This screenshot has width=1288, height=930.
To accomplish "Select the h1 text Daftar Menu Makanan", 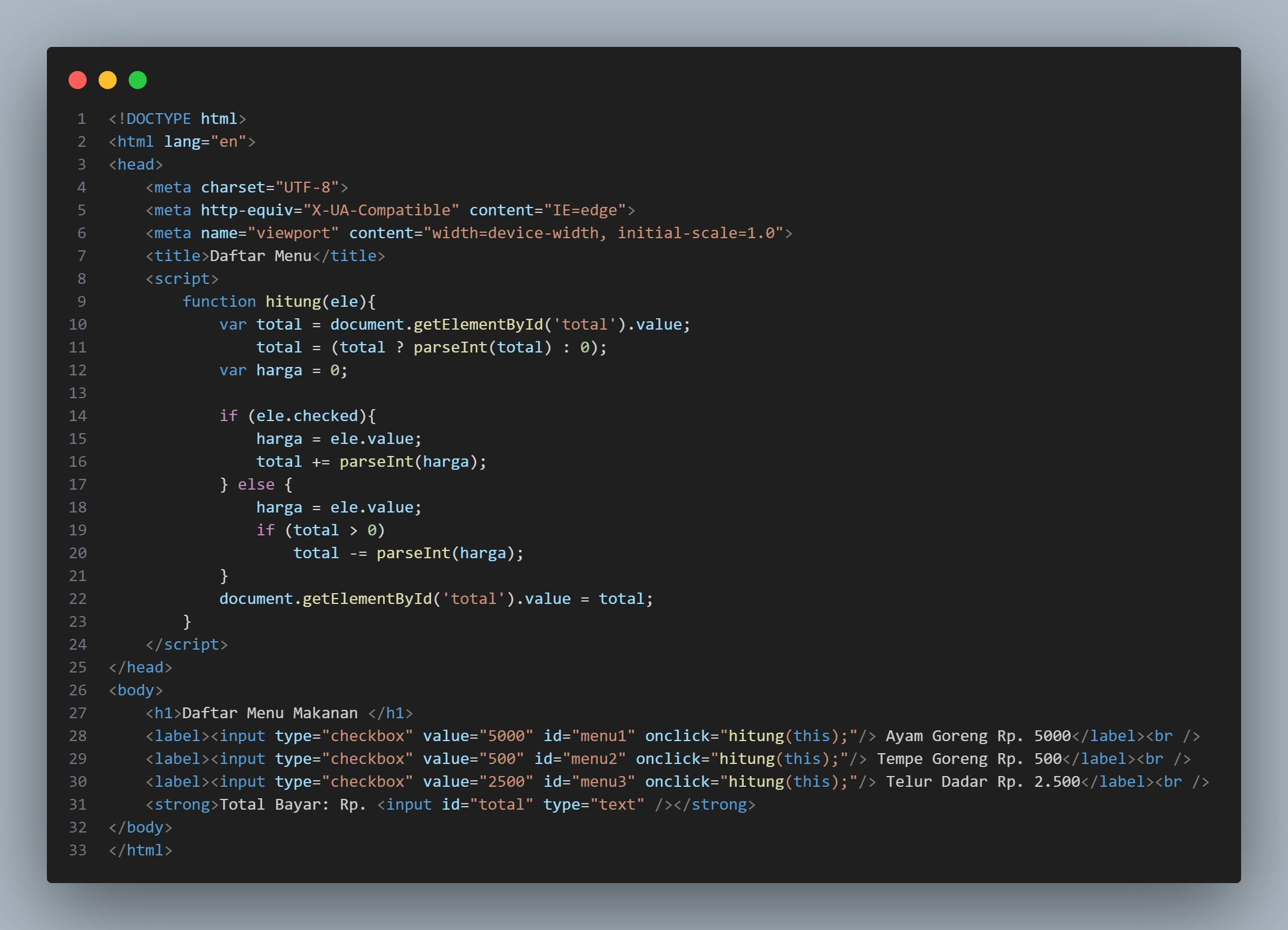I will [x=270, y=713].
